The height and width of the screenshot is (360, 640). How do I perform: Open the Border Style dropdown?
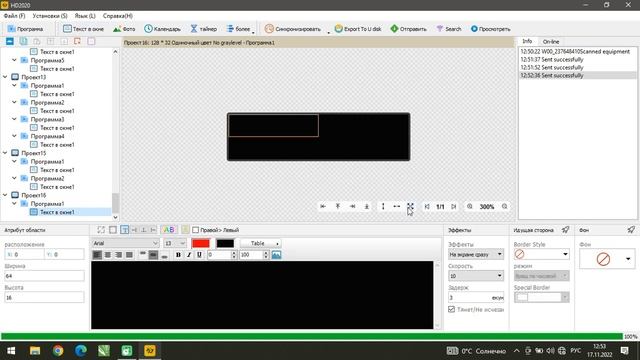coord(541,254)
